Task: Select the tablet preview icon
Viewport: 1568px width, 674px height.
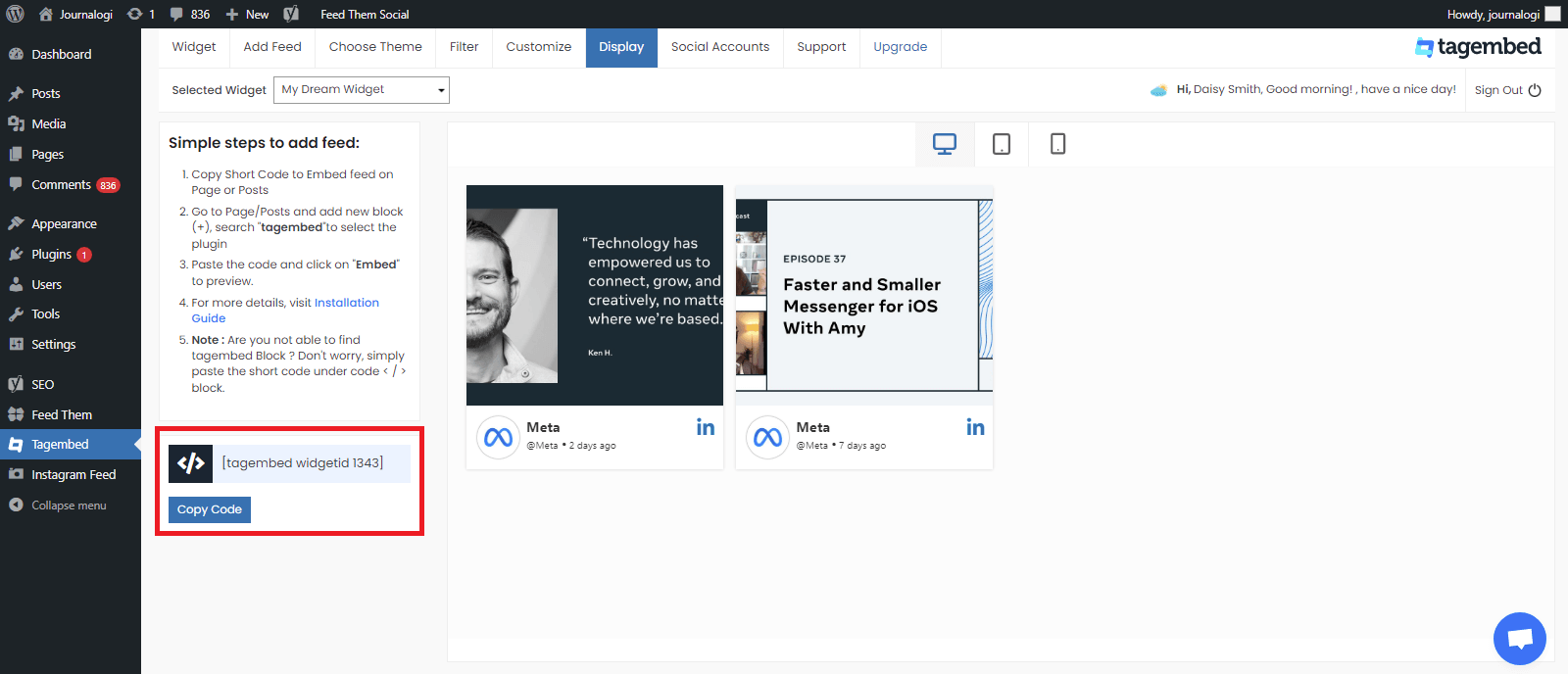Action: tap(1002, 144)
